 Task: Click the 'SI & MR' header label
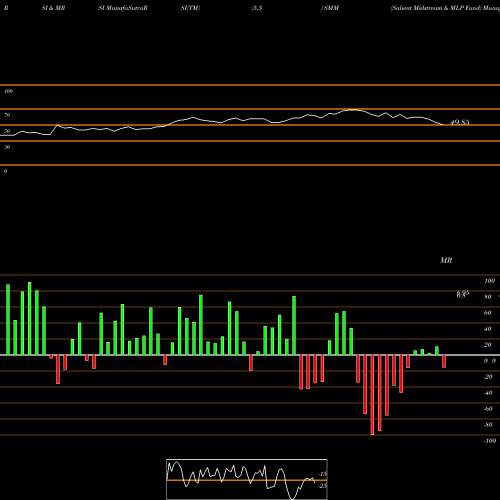click(x=53, y=8)
